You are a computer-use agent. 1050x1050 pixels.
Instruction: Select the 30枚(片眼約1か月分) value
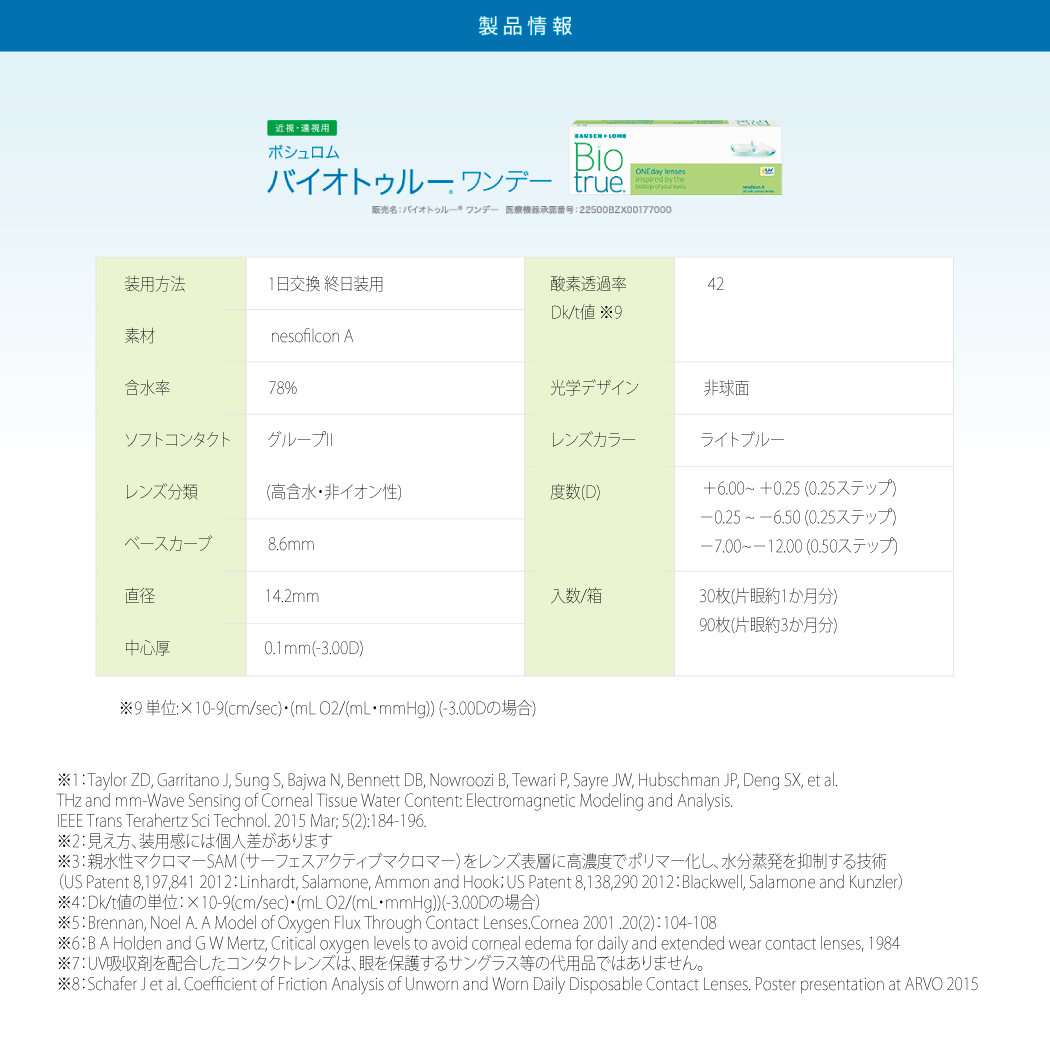[x=768, y=596]
